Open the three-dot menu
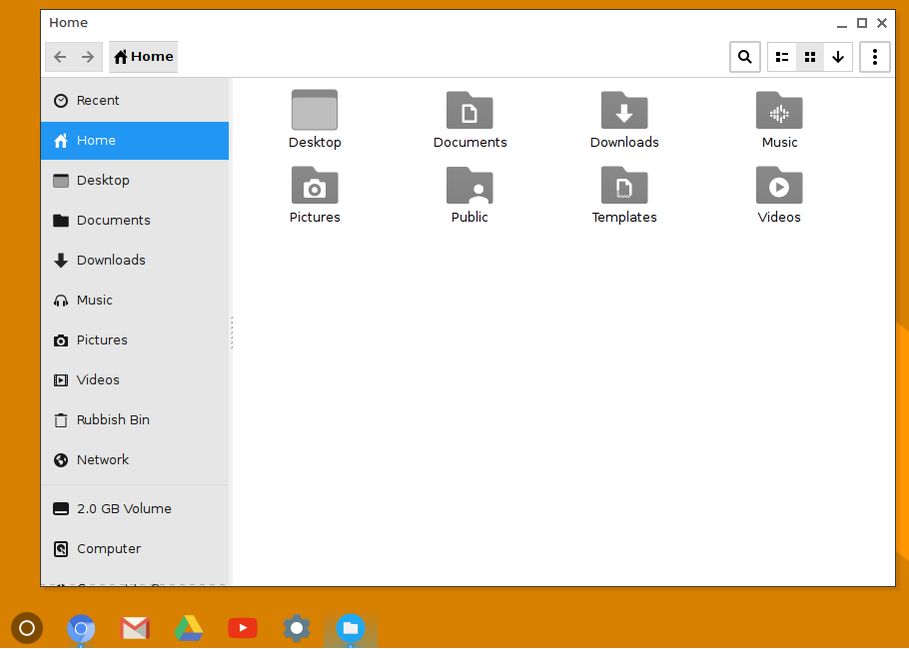 (874, 57)
